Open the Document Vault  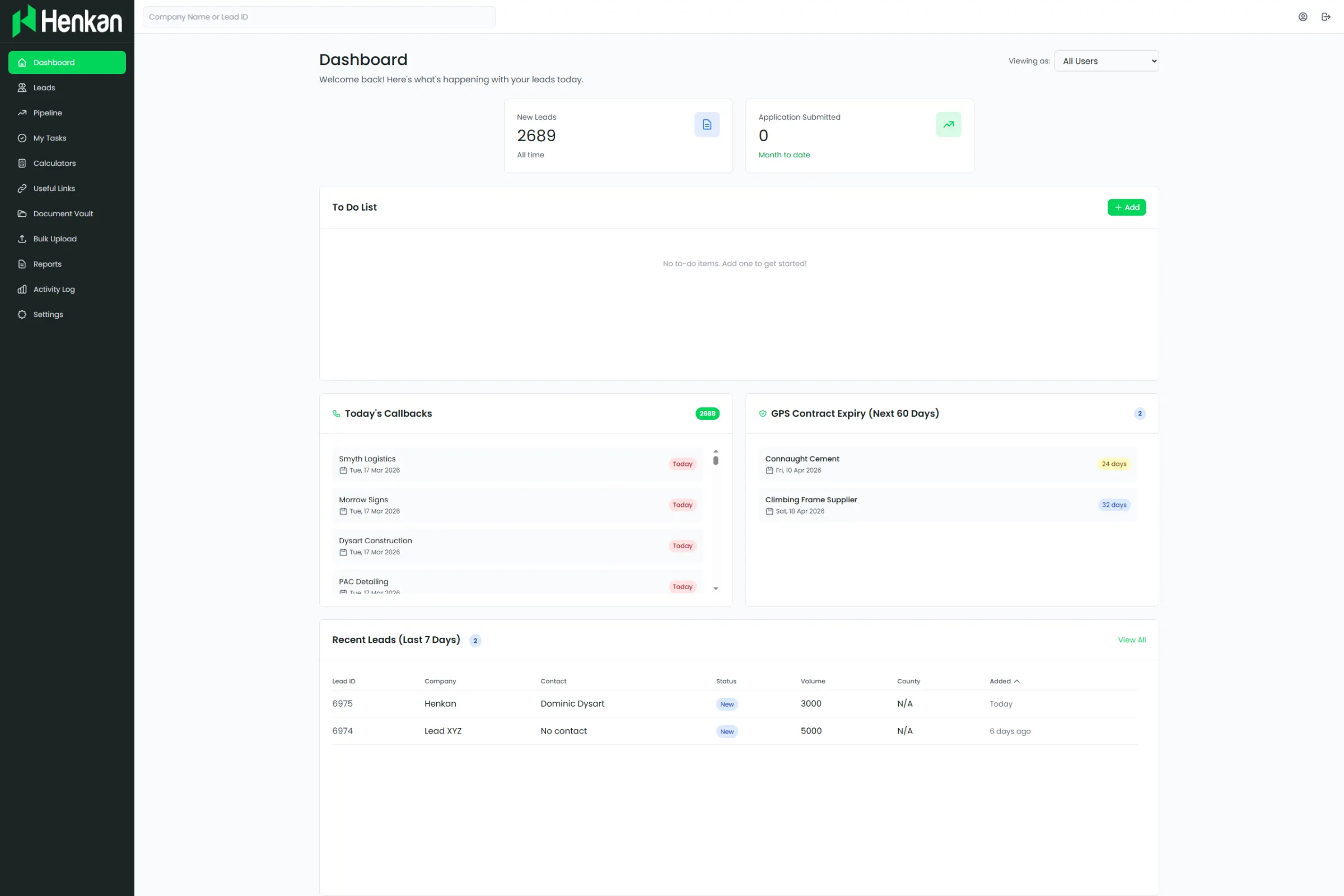63,213
